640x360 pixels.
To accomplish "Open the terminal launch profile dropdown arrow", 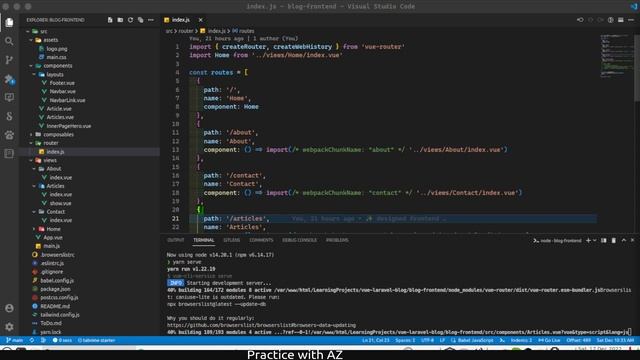I will click(x=595, y=240).
